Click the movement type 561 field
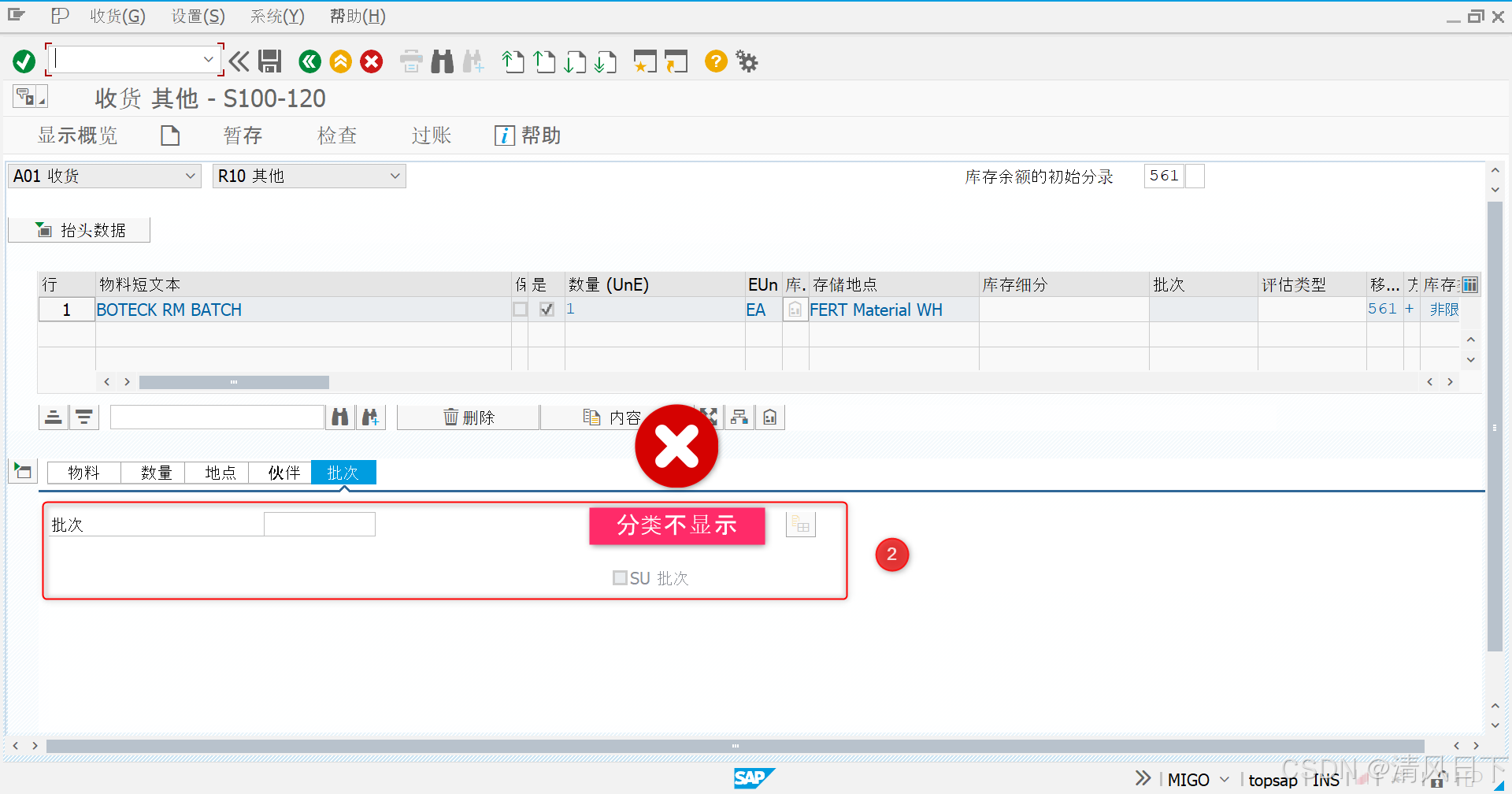This screenshot has height=794, width=1512. [x=1164, y=176]
